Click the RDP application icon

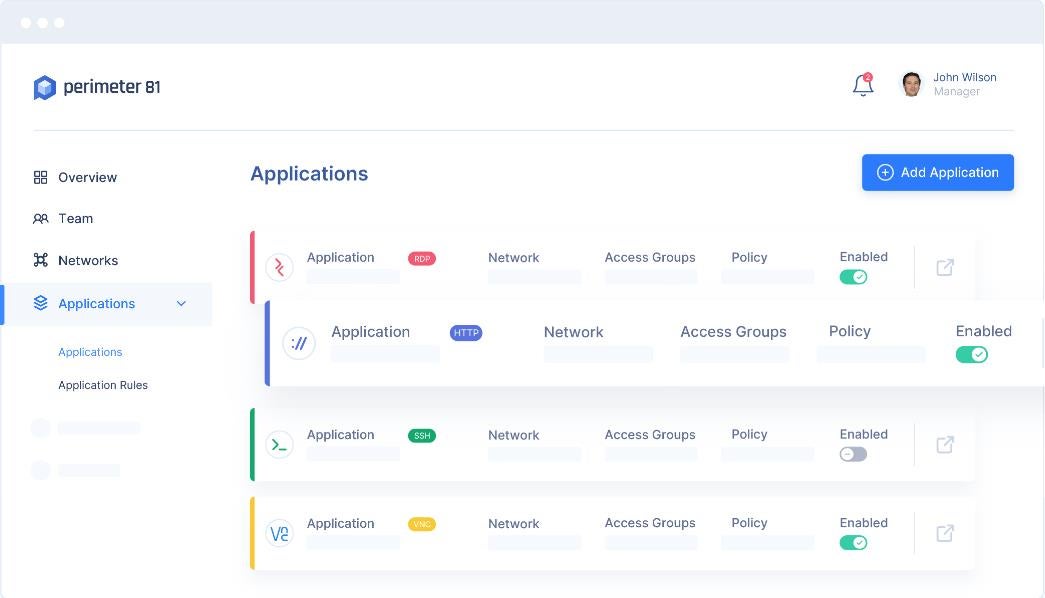click(279, 268)
